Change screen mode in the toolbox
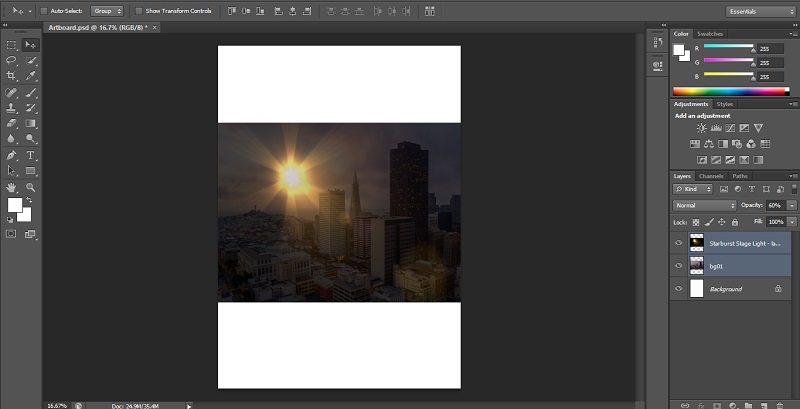Screen dimensions: 800x409 [x=31, y=234]
